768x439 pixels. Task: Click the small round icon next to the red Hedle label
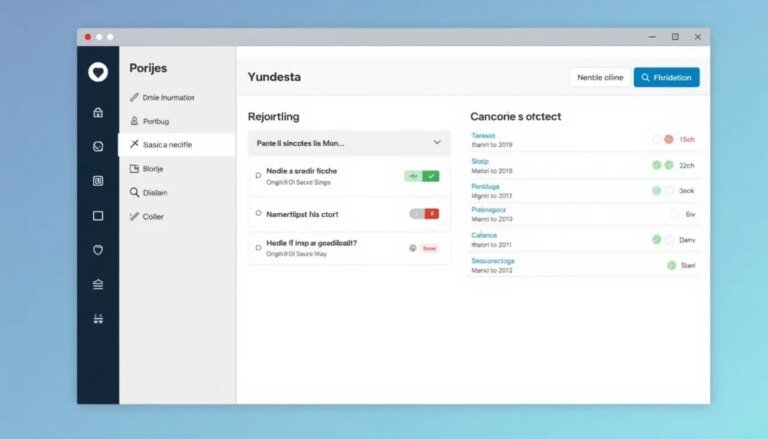coord(413,248)
